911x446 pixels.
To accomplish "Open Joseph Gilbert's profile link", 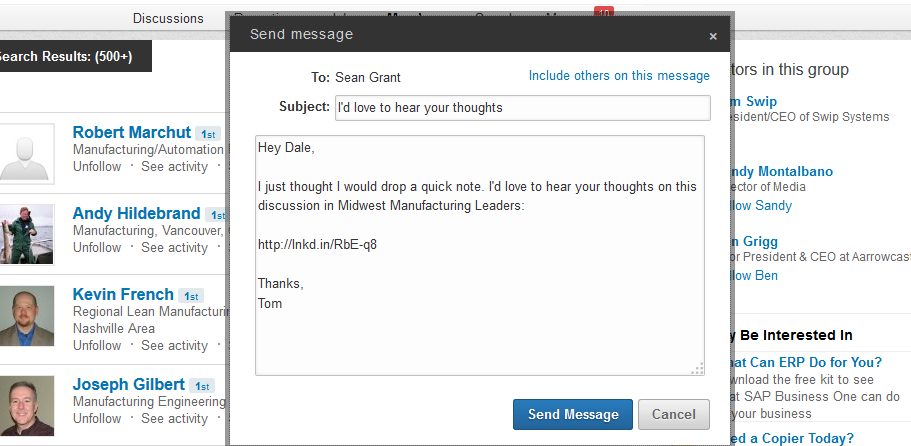I will pos(129,384).
